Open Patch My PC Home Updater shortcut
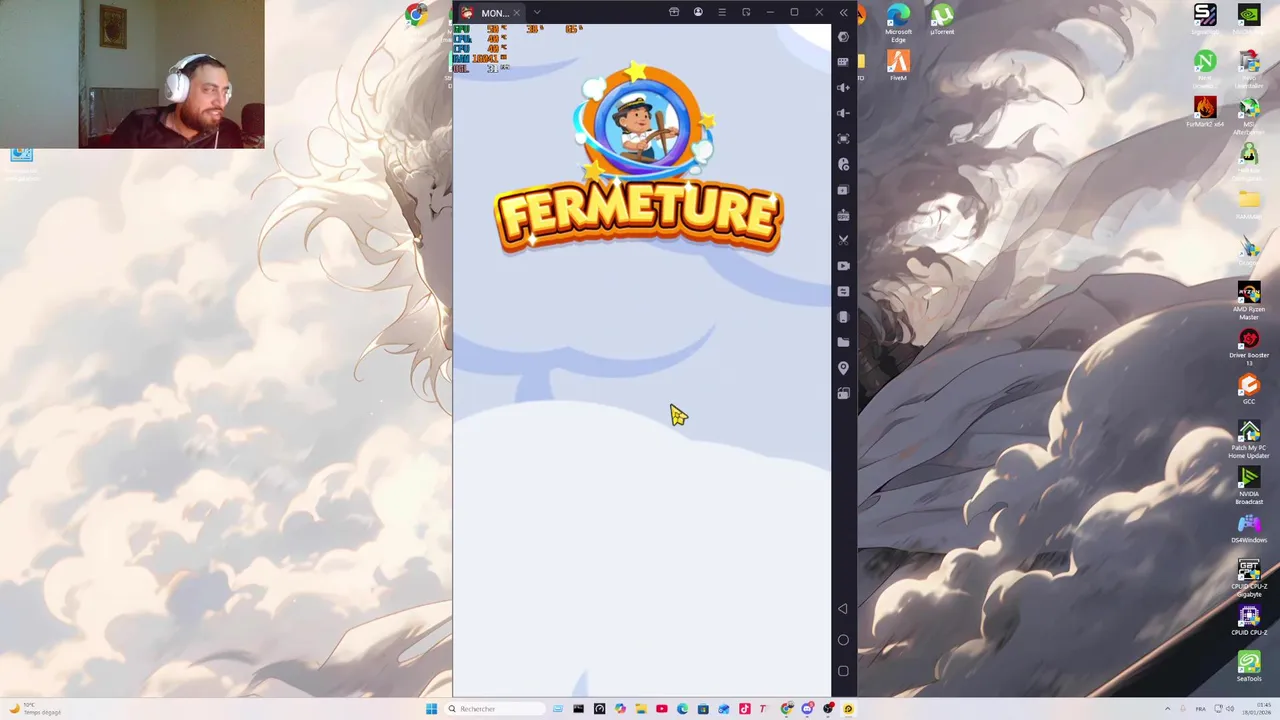Image resolution: width=1280 pixels, height=720 pixels. point(1249,439)
